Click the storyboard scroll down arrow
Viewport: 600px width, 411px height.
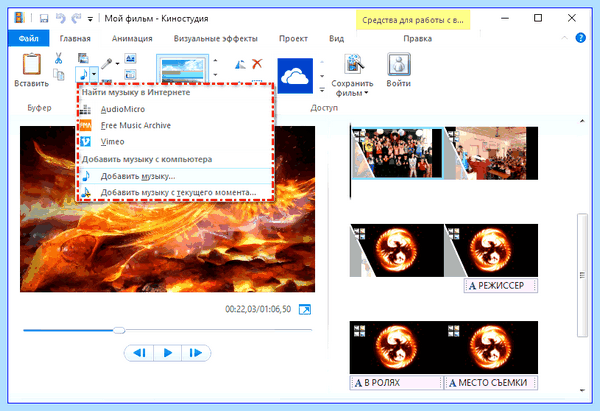coord(582,390)
